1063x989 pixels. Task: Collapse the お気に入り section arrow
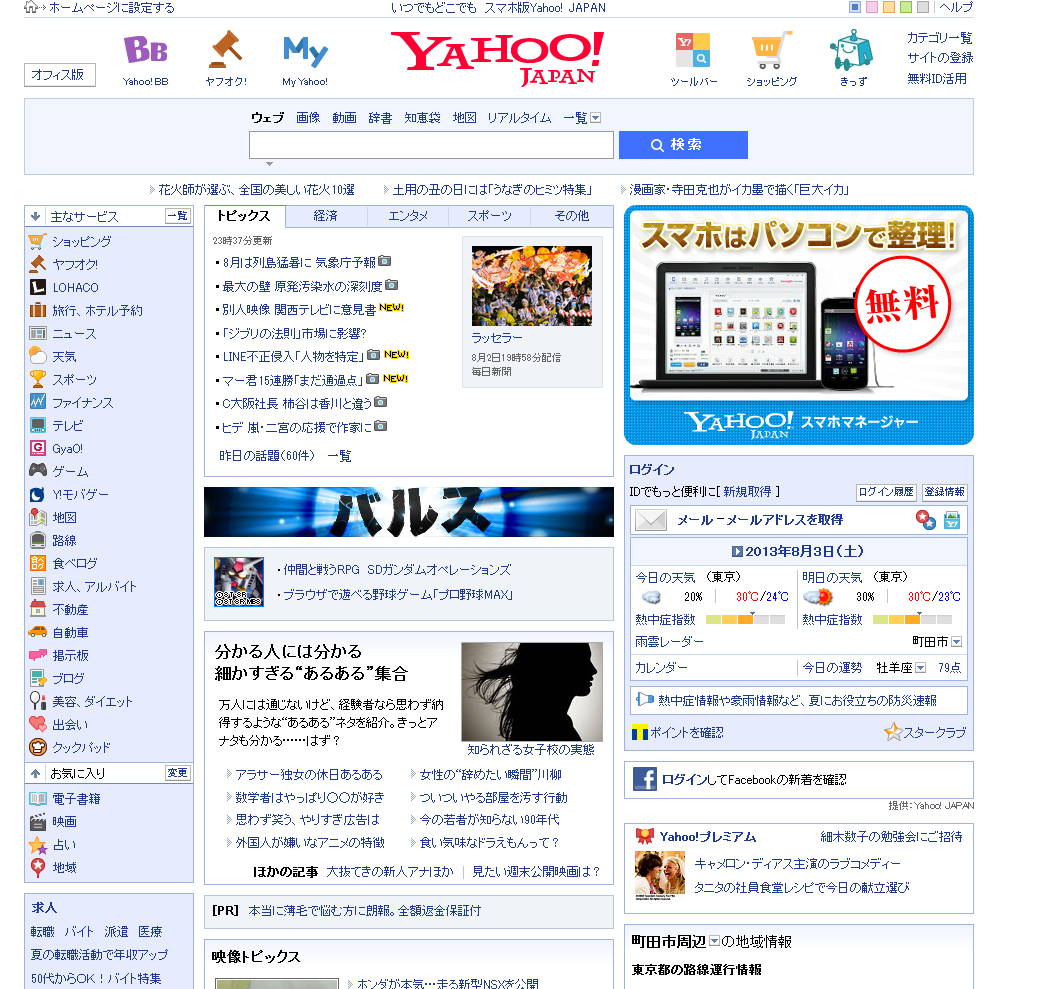coord(35,773)
